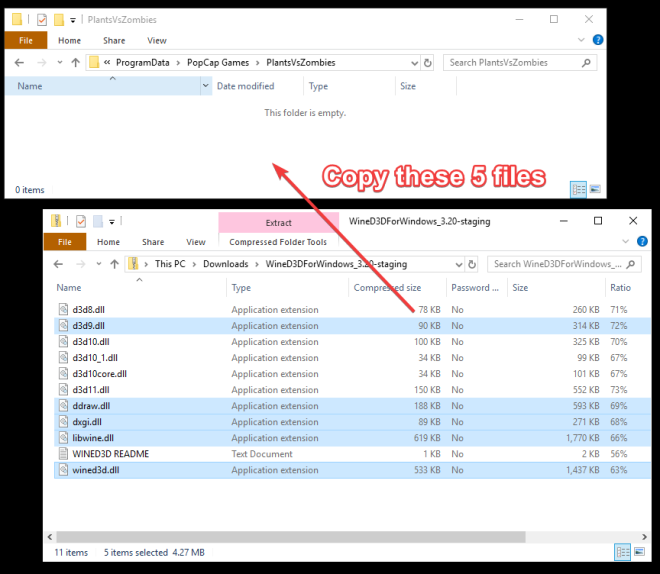The width and height of the screenshot is (660, 574).
Task: Click Up arrow in WineD3D window
Action: click(114, 264)
